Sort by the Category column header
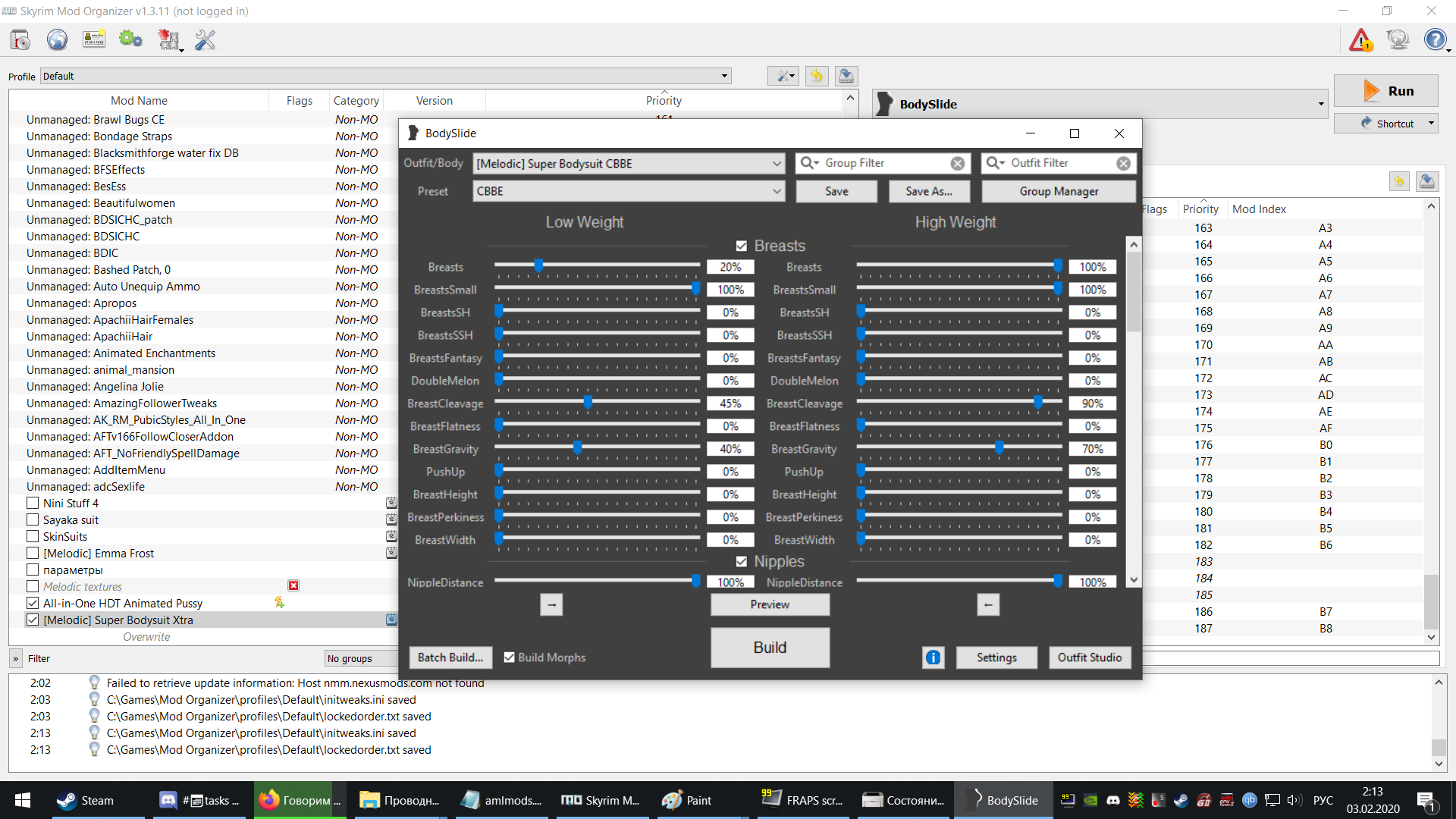The image size is (1456, 819). click(356, 100)
